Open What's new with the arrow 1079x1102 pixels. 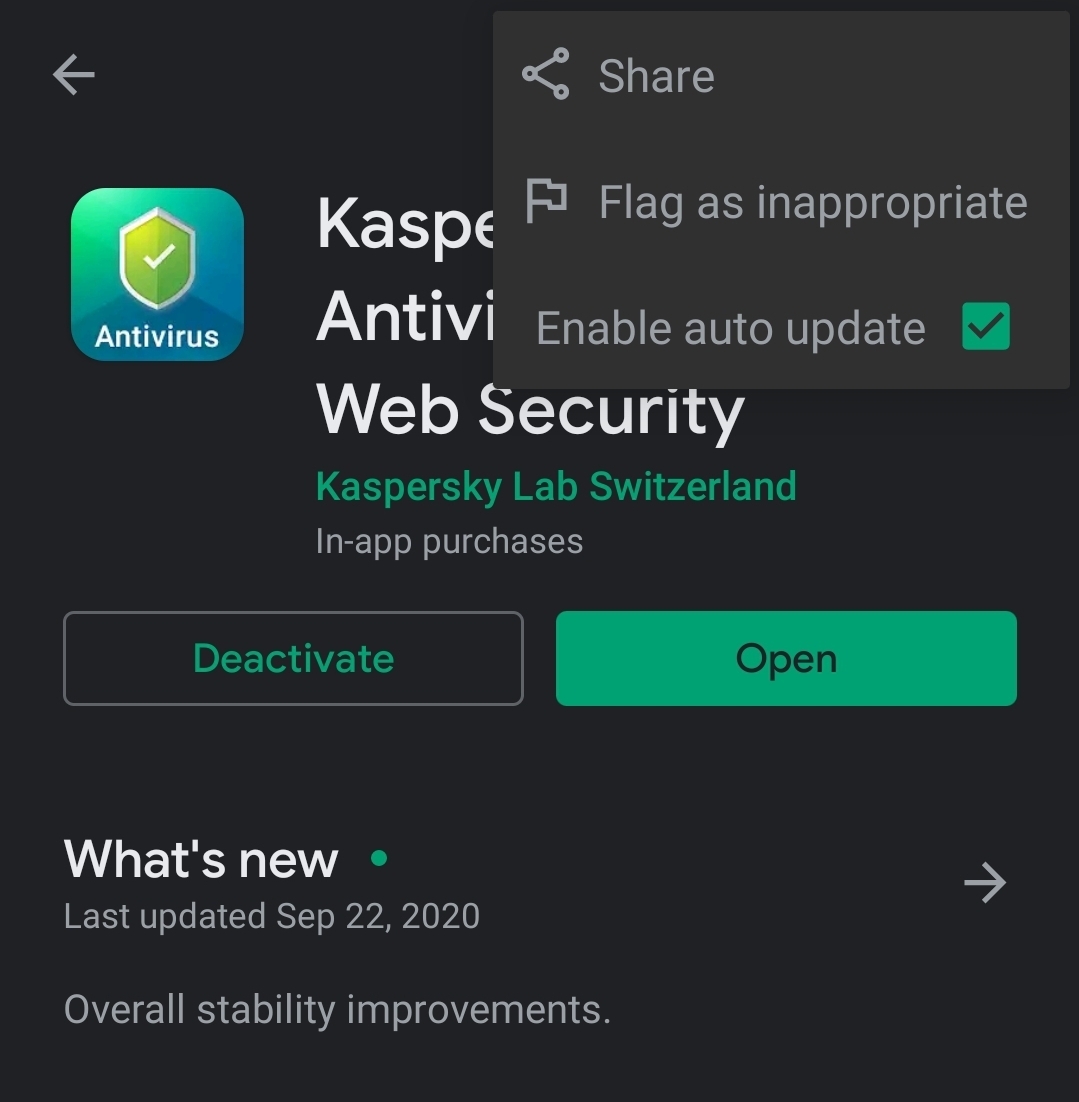[985, 882]
